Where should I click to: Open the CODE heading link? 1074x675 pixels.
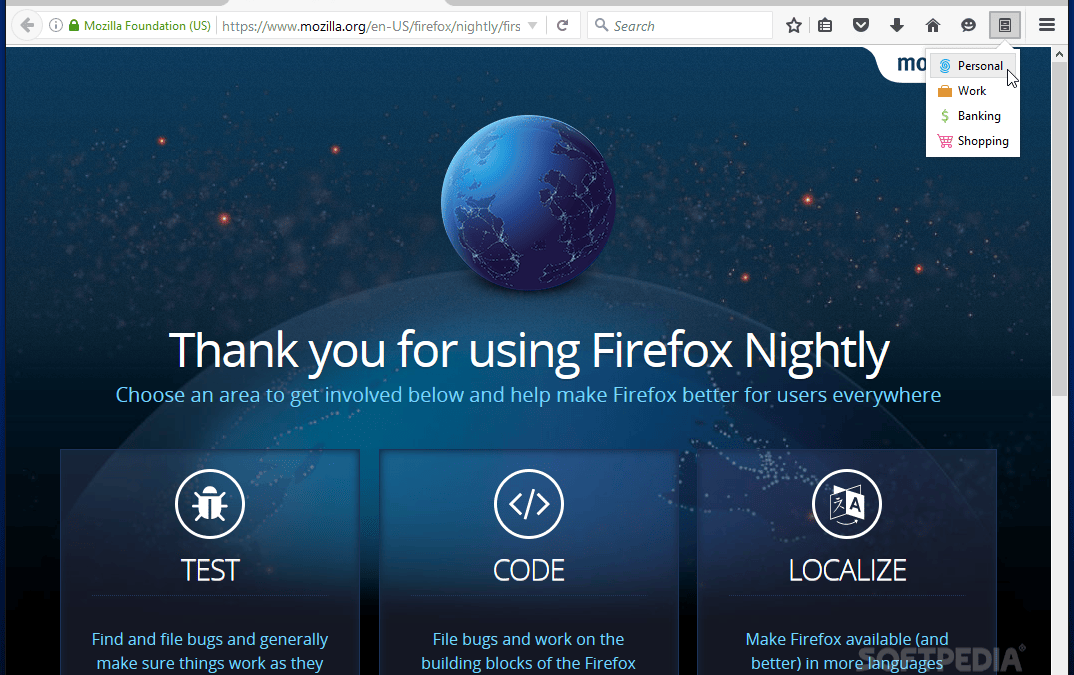[x=529, y=570]
